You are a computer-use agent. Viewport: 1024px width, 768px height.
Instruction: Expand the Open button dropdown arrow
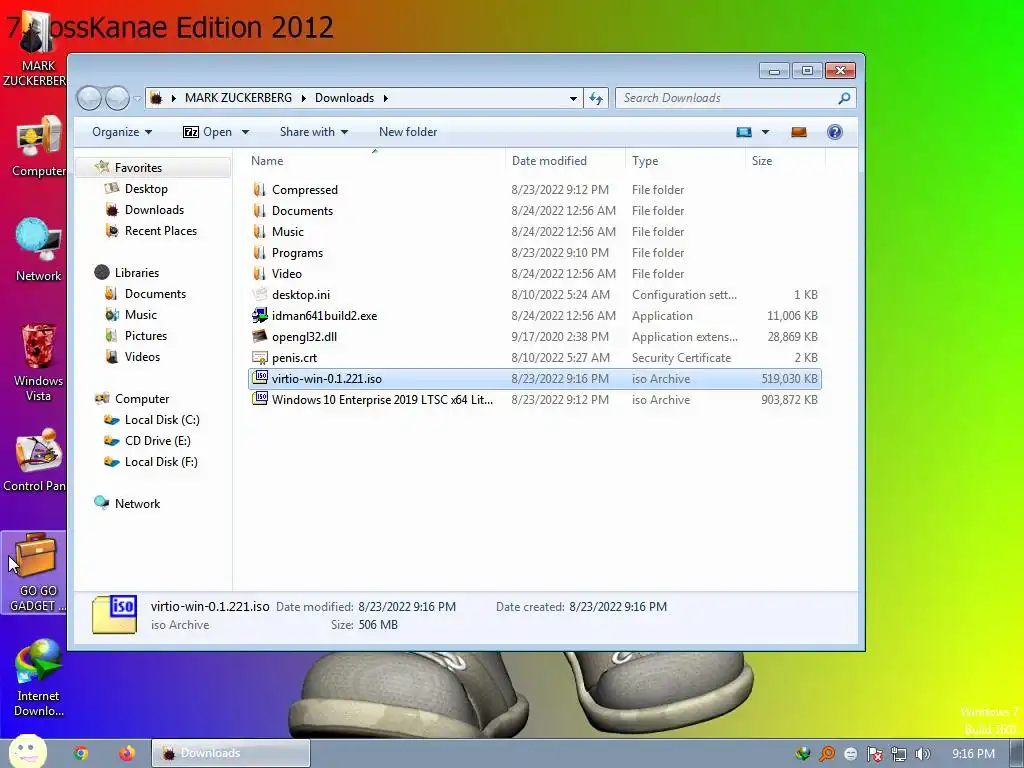[246, 132]
